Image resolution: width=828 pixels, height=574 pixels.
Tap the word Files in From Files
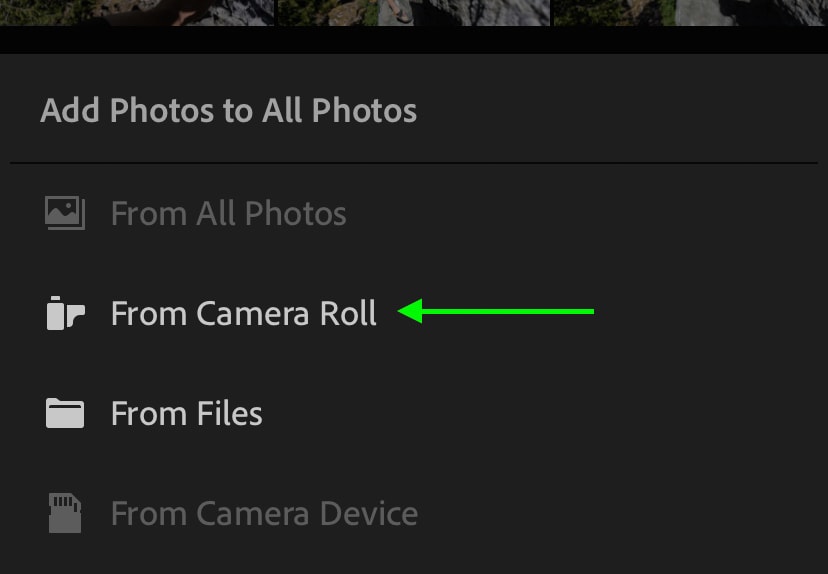coord(229,413)
